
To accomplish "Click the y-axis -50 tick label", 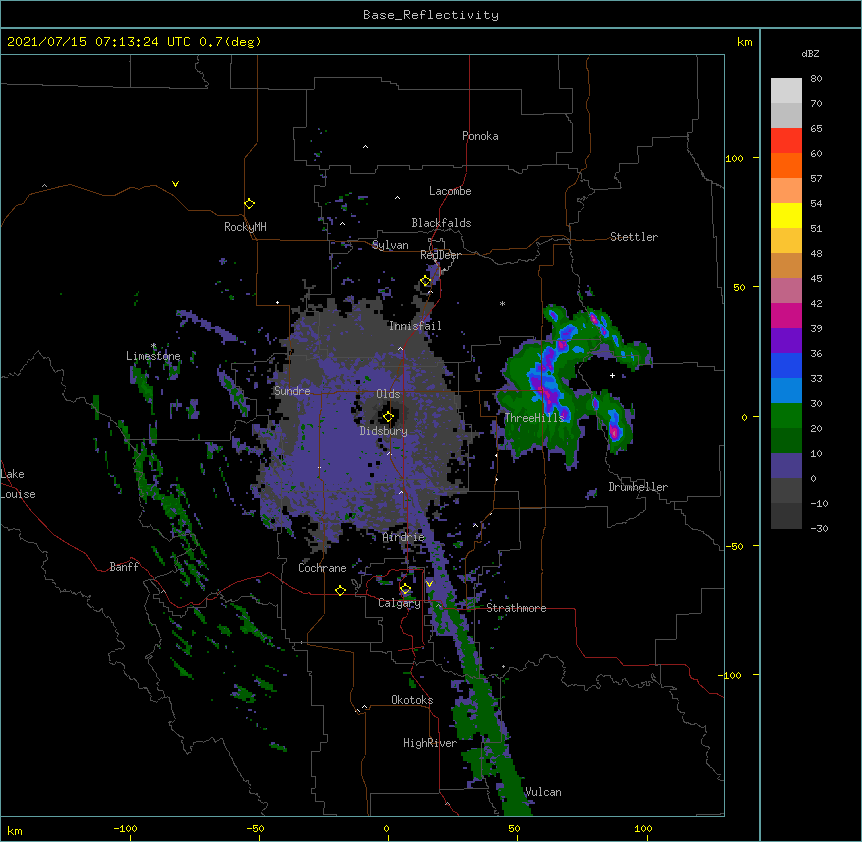I will click(734, 546).
